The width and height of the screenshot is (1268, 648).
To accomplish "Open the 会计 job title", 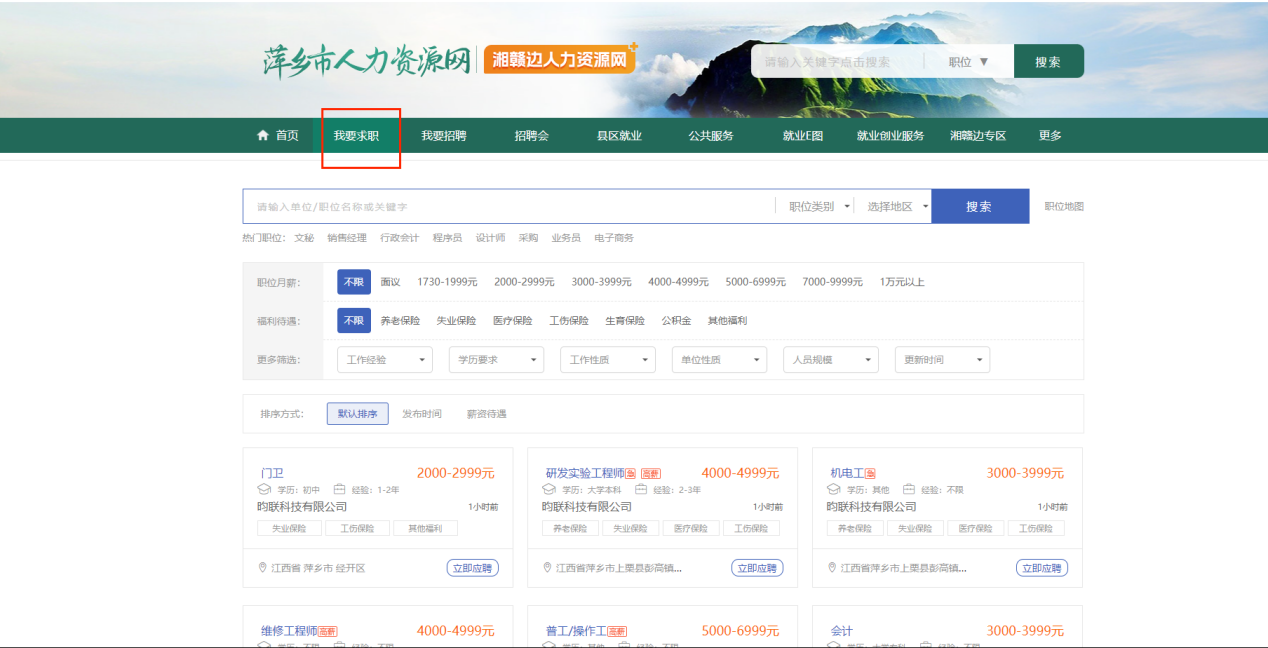I will pyautogui.click(x=842, y=631).
